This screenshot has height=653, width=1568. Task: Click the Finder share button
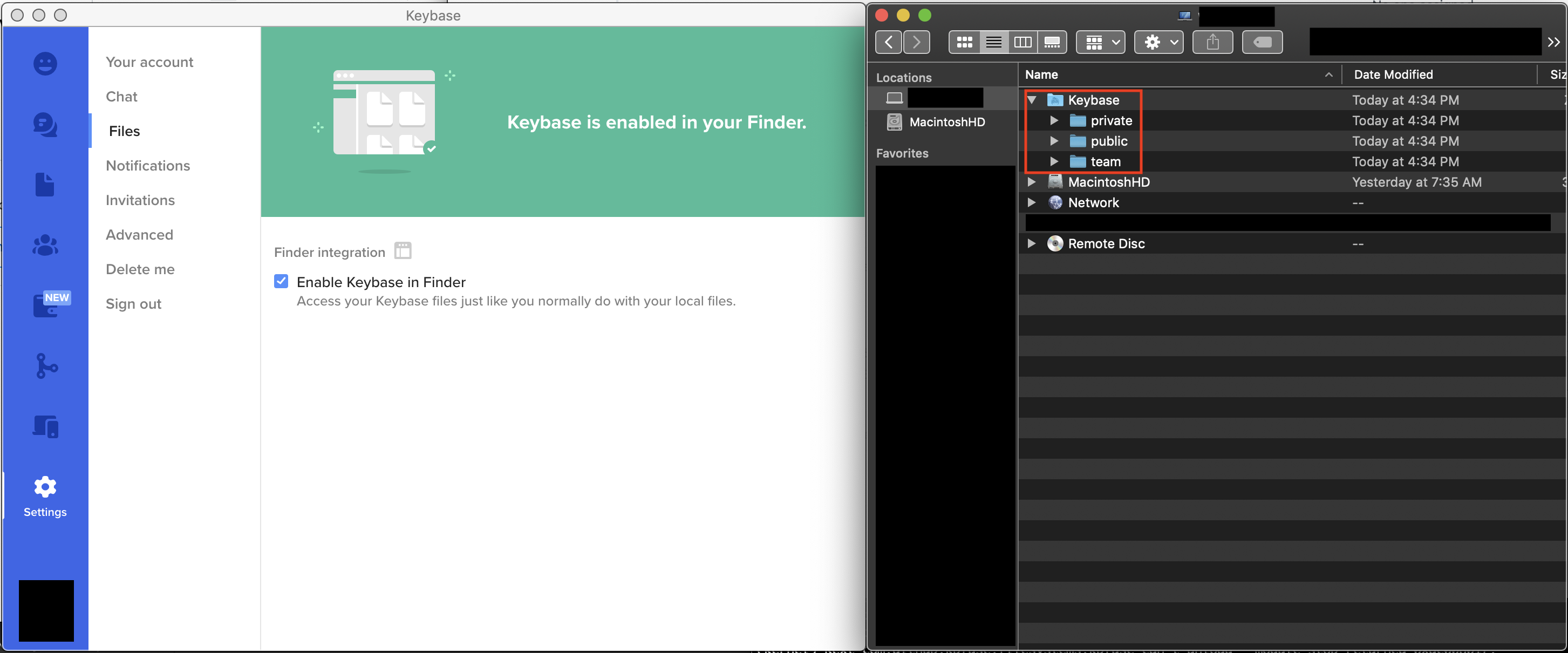coord(1212,42)
